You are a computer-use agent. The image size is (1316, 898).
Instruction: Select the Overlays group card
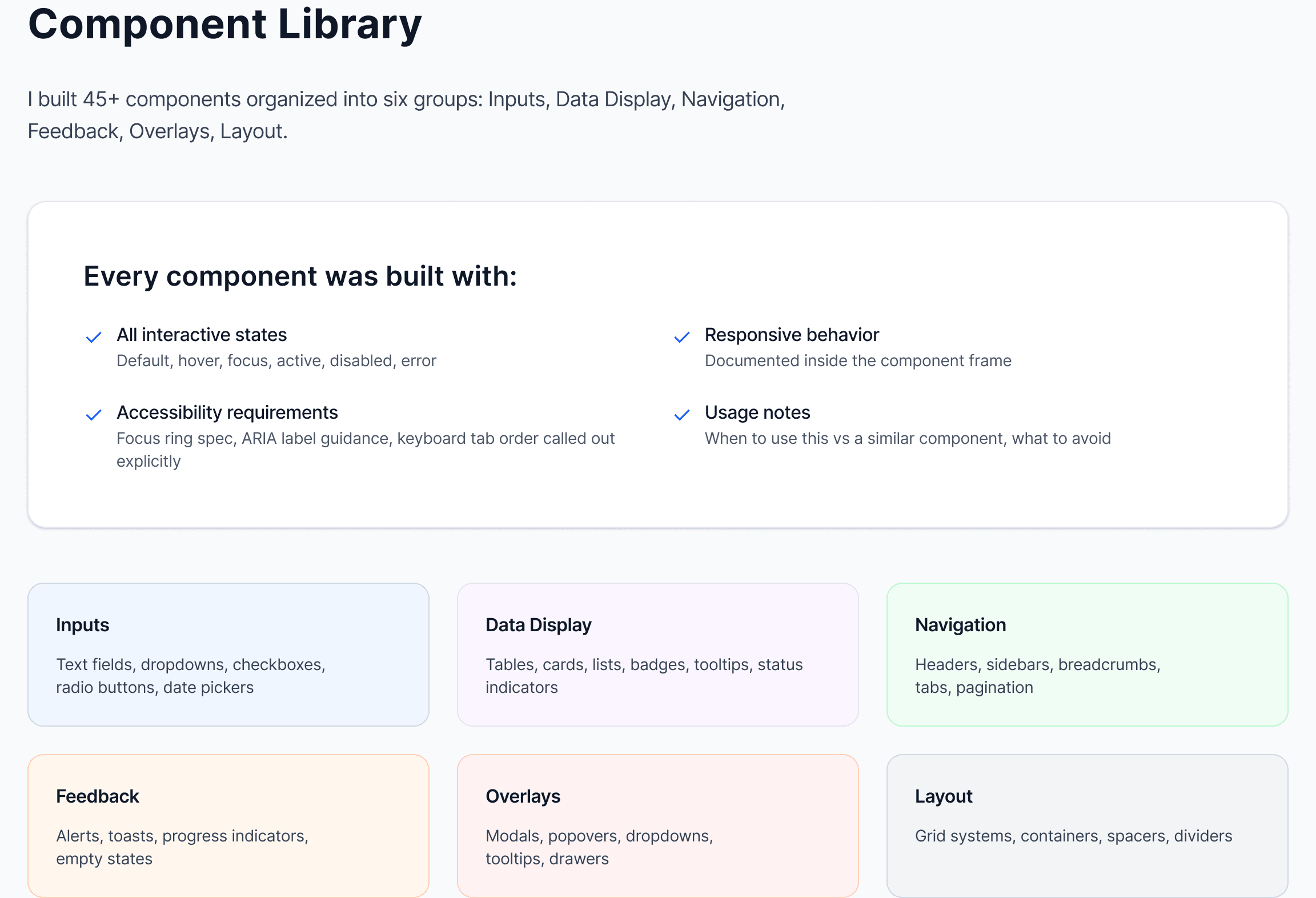click(x=657, y=825)
